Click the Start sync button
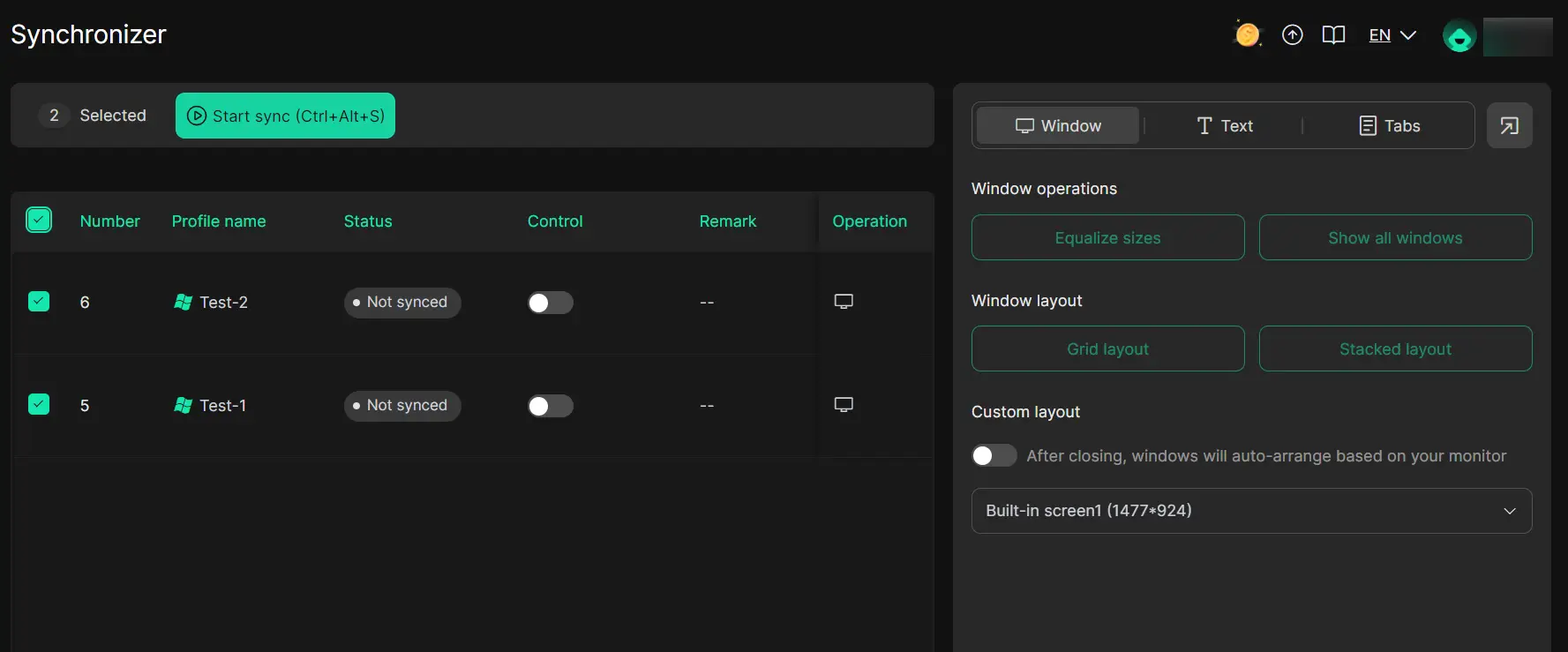The height and width of the screenshot is (652, 1568). (285, 116)
